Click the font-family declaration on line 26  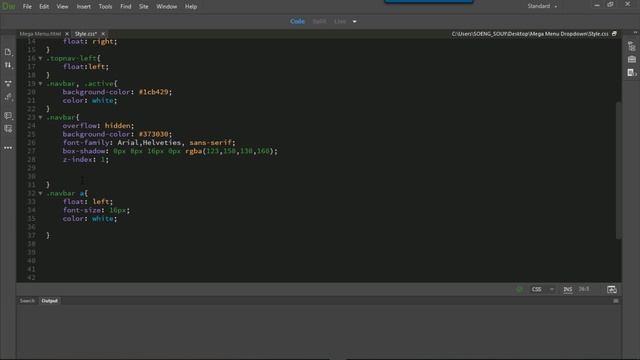149,143
